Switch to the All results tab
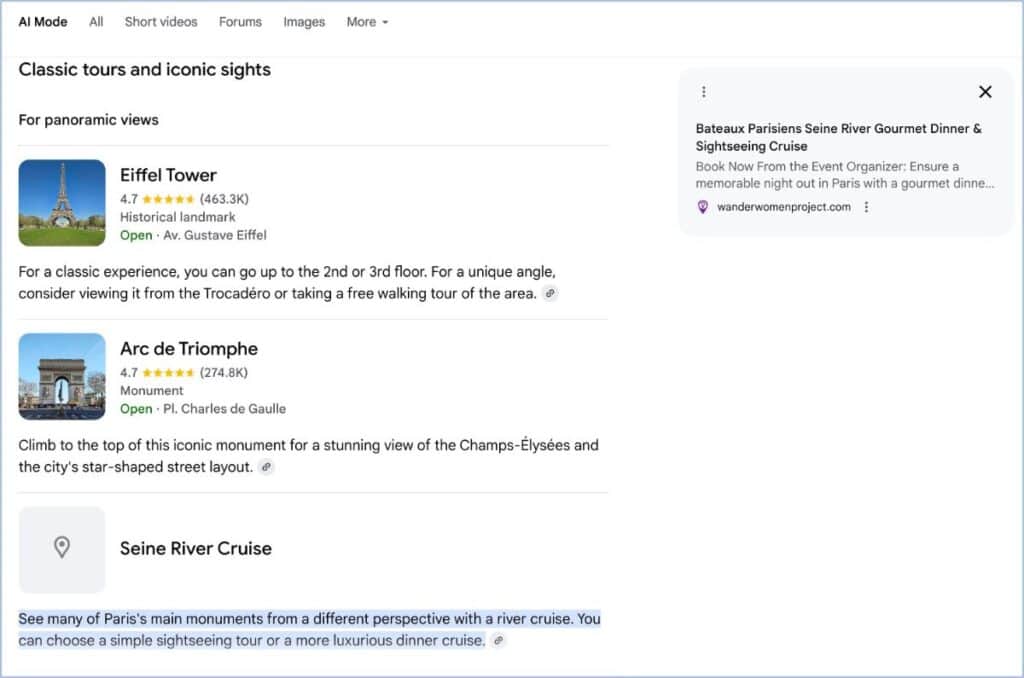 96,22
